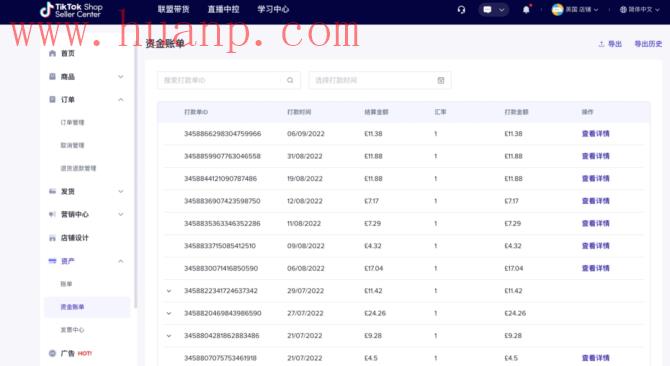Click the wallet icon beside 资产
The height and width of the screenshot is (366, 670).
52,261
